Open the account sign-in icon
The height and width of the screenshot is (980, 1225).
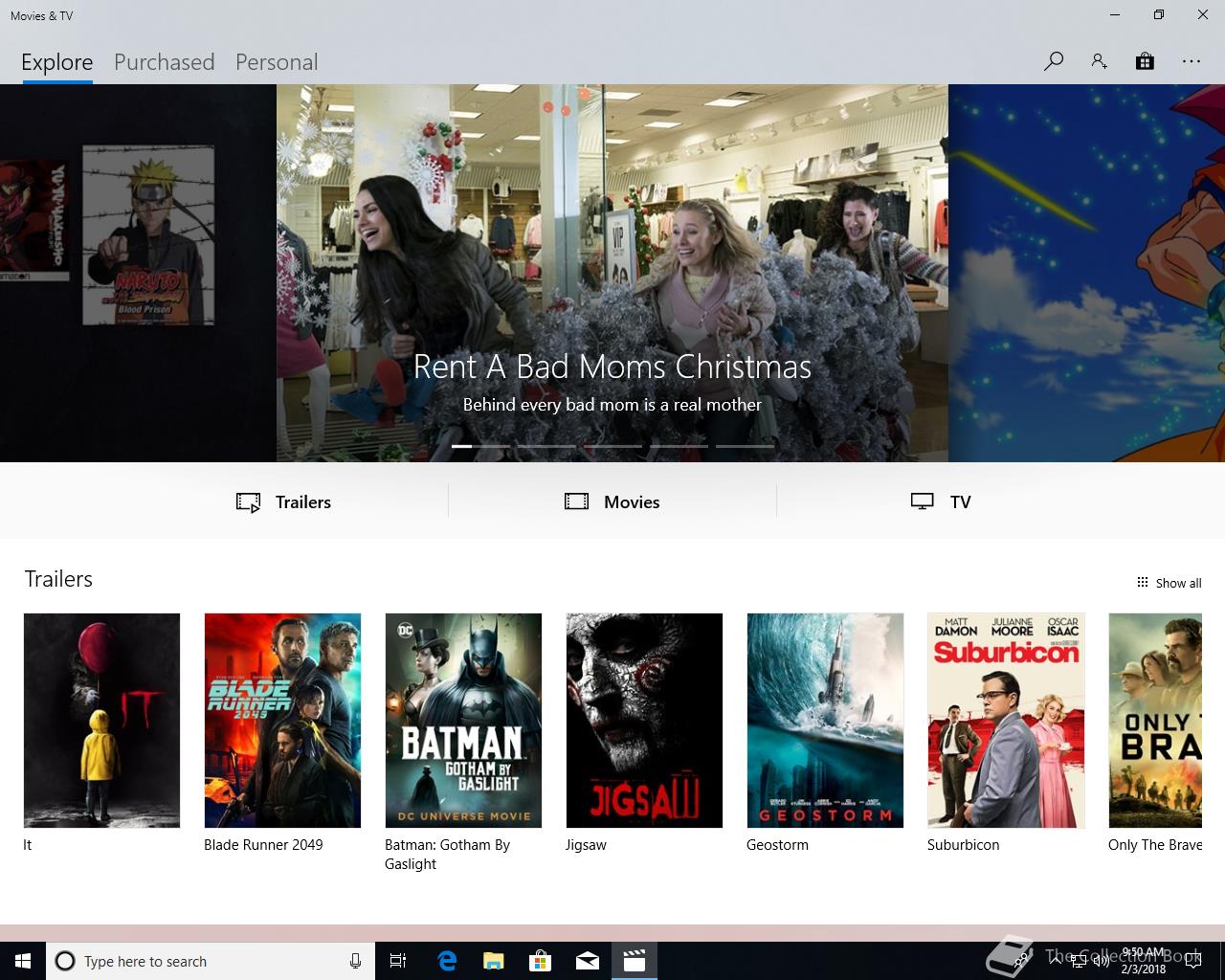[x=1099, y=61]
